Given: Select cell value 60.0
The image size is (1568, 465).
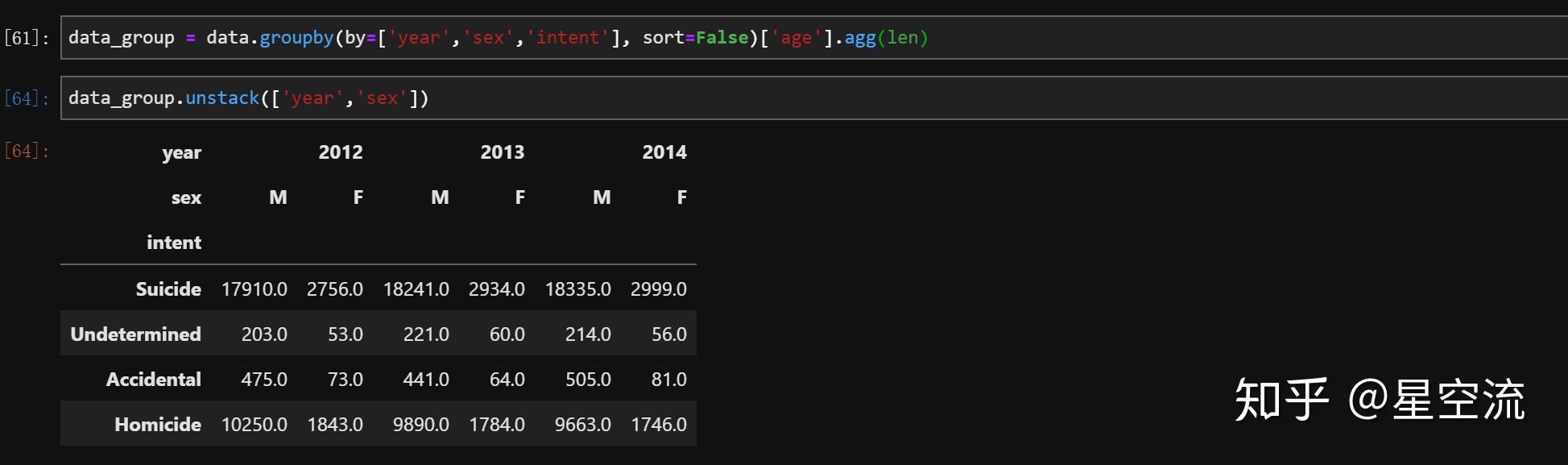Looking at the screenshot, I should point(507,334).
